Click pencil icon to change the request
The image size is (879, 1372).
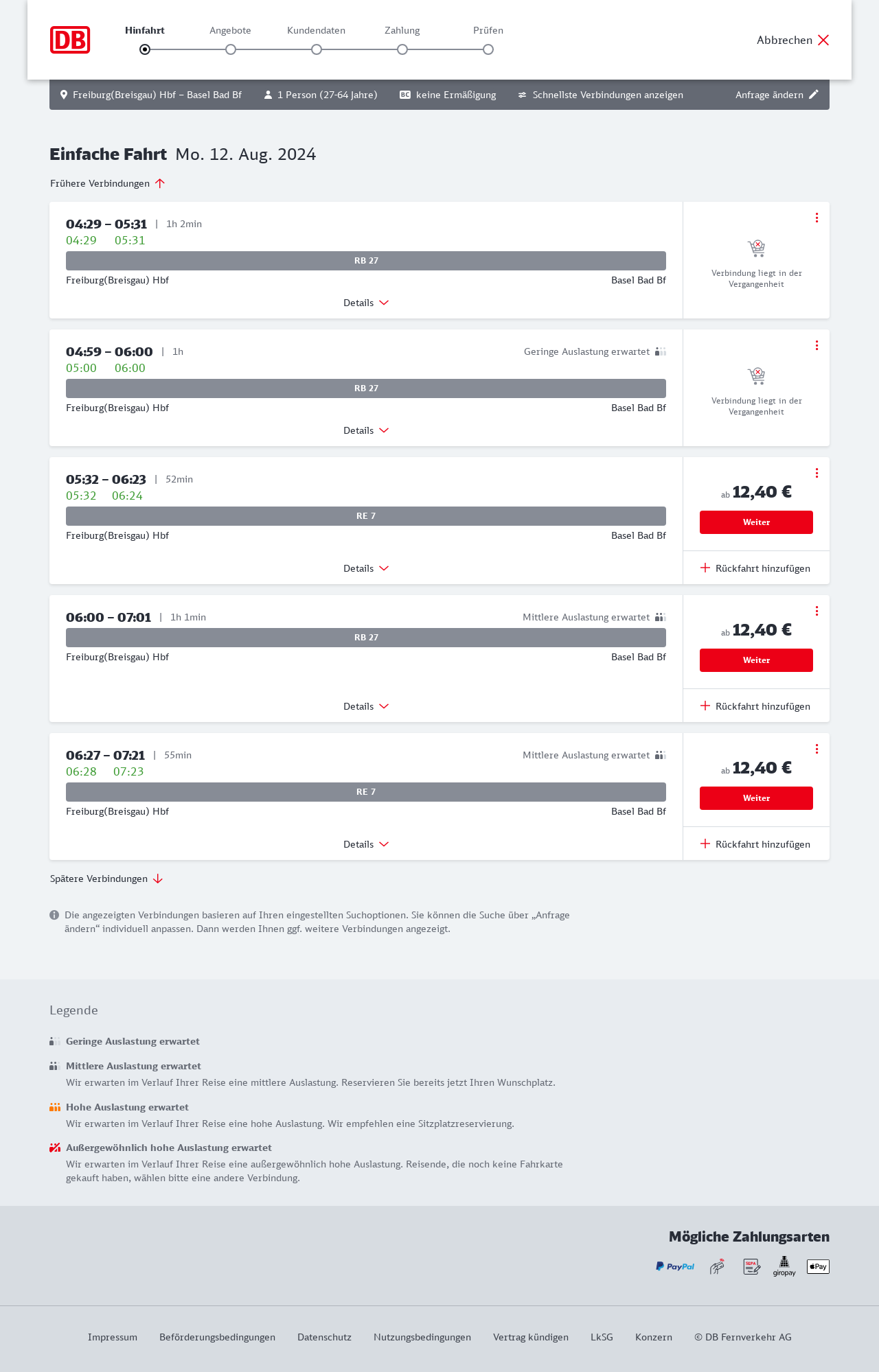click(814, 95)
